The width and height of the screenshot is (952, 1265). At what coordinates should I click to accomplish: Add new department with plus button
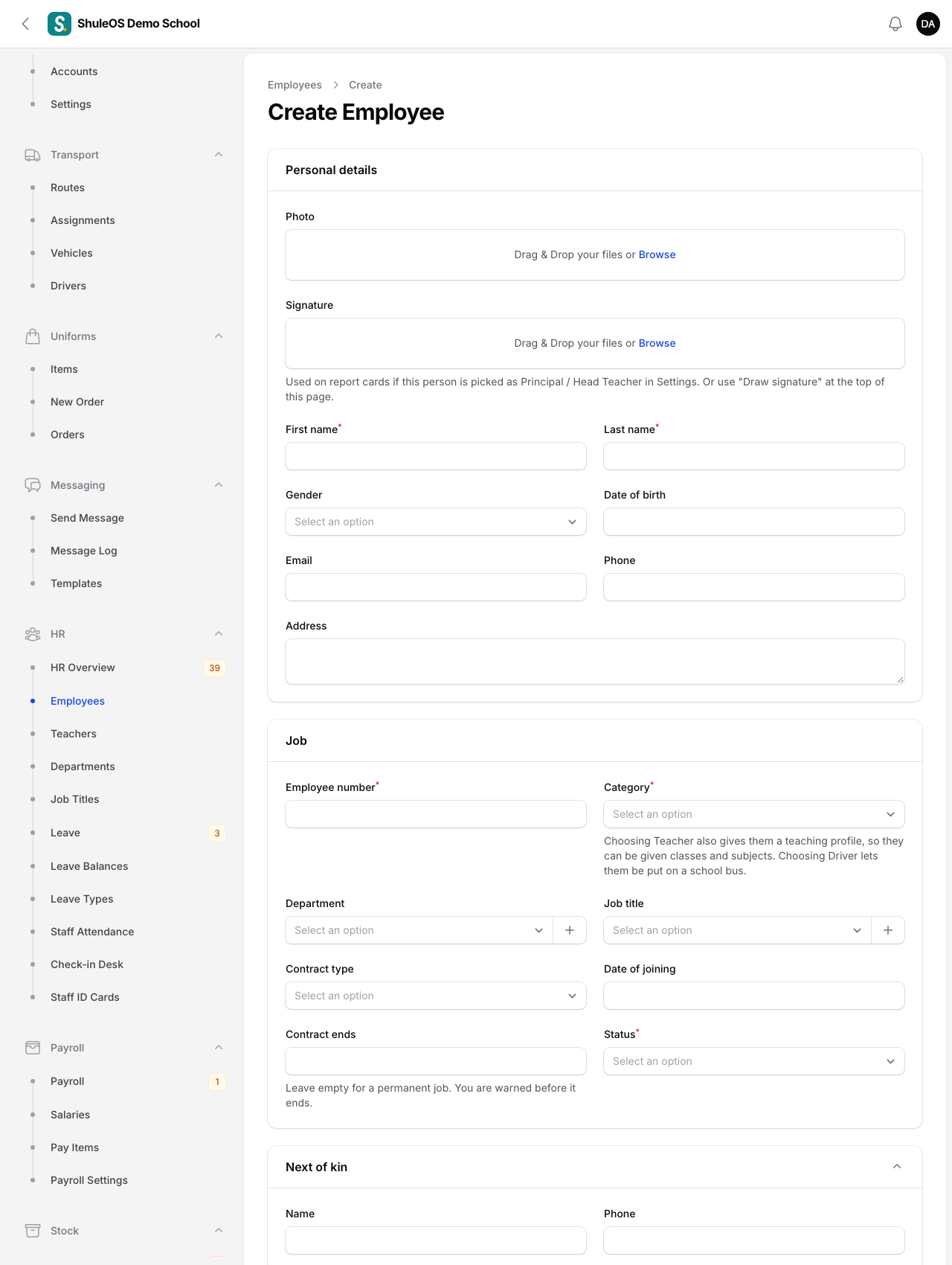point(570,930)
